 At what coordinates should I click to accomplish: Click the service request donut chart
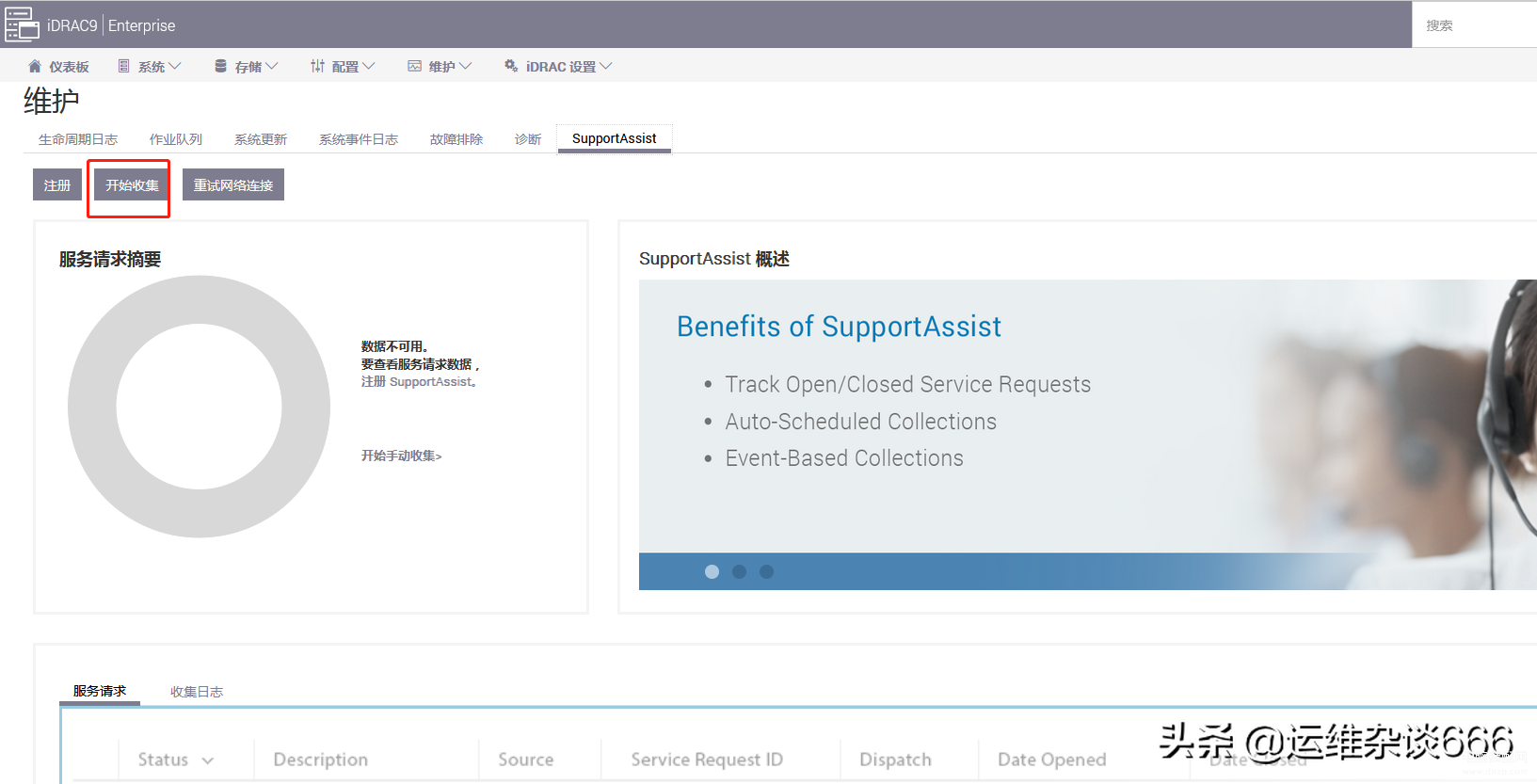(x=200, y=407)
